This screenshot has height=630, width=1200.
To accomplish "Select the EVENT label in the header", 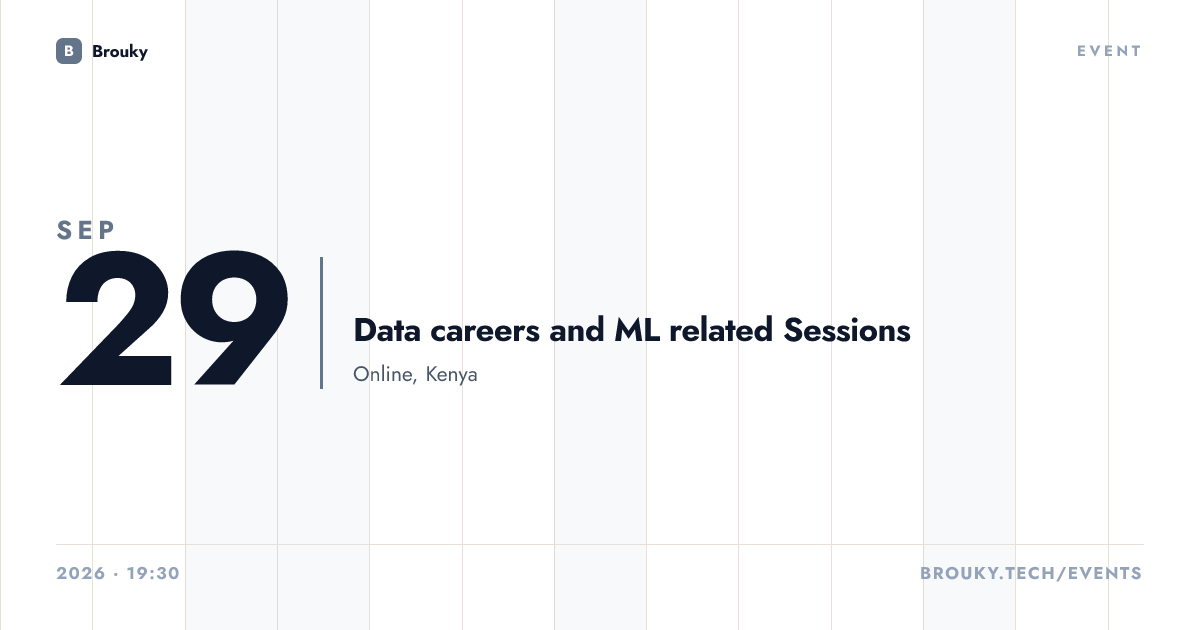I will point(1109,51).
